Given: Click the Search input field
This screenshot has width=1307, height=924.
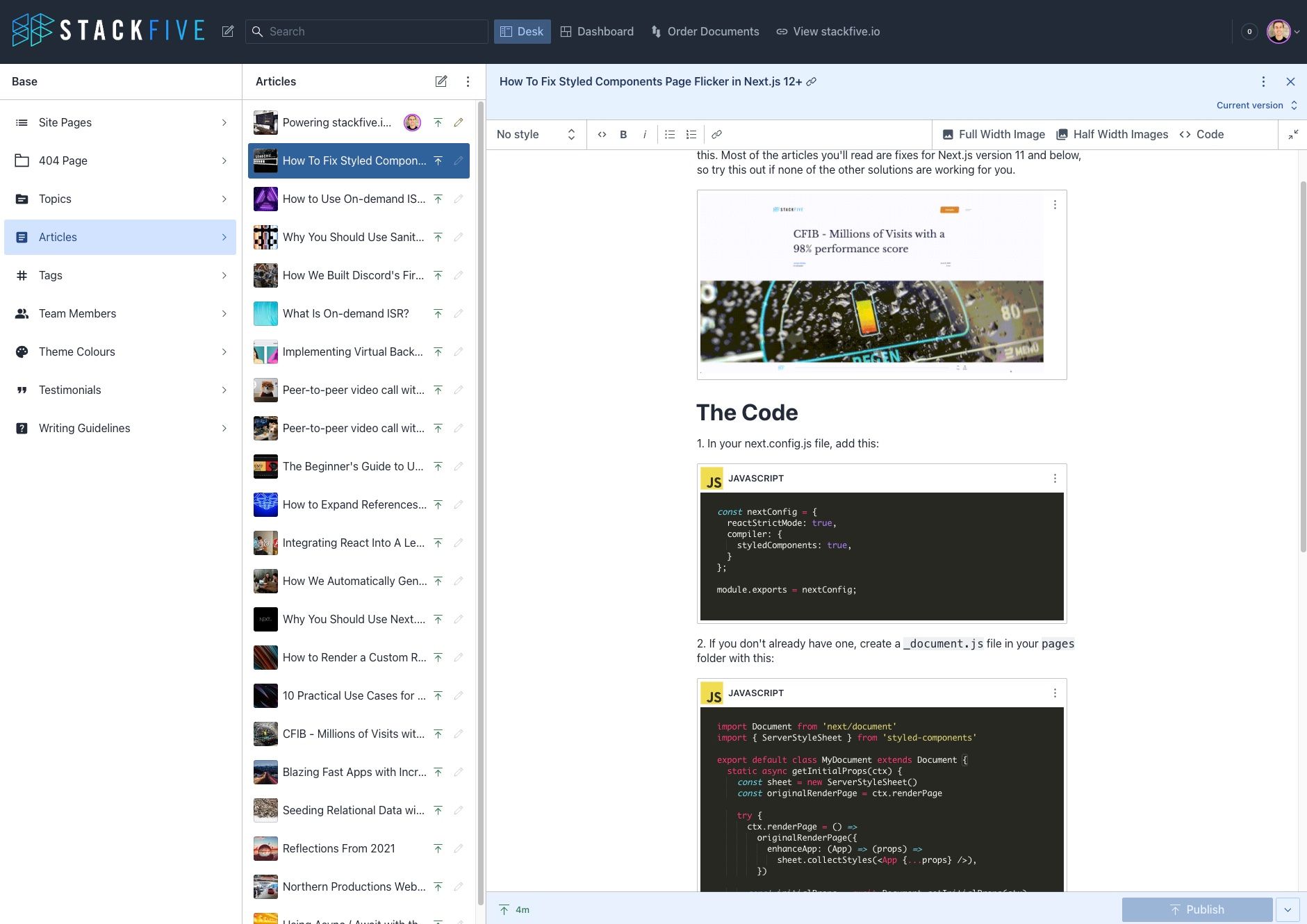Looking at the screenshot, I should pyautogui.click(x=367, y=31).
